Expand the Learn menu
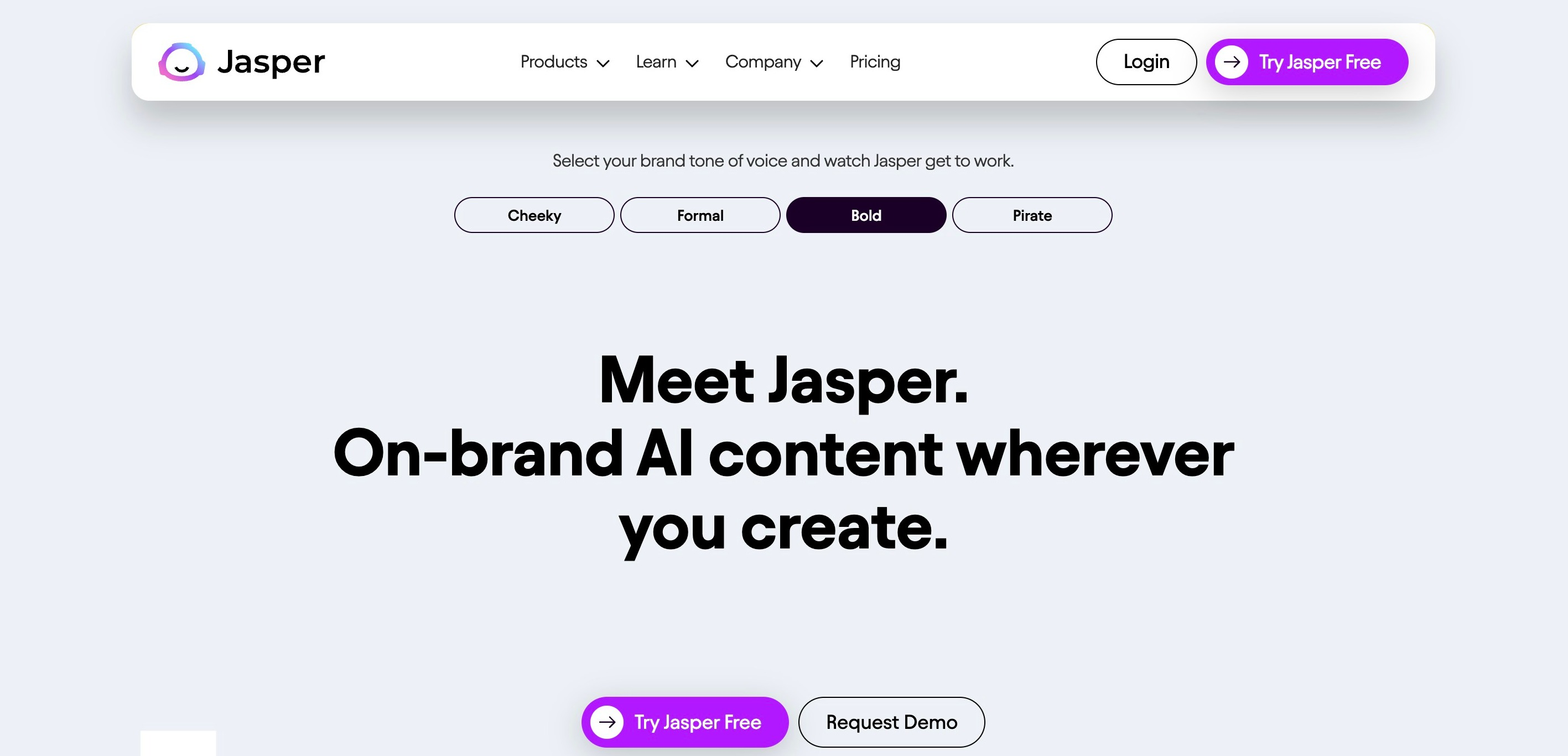This screenshot has height=756, width=1568. click(666, 62)
